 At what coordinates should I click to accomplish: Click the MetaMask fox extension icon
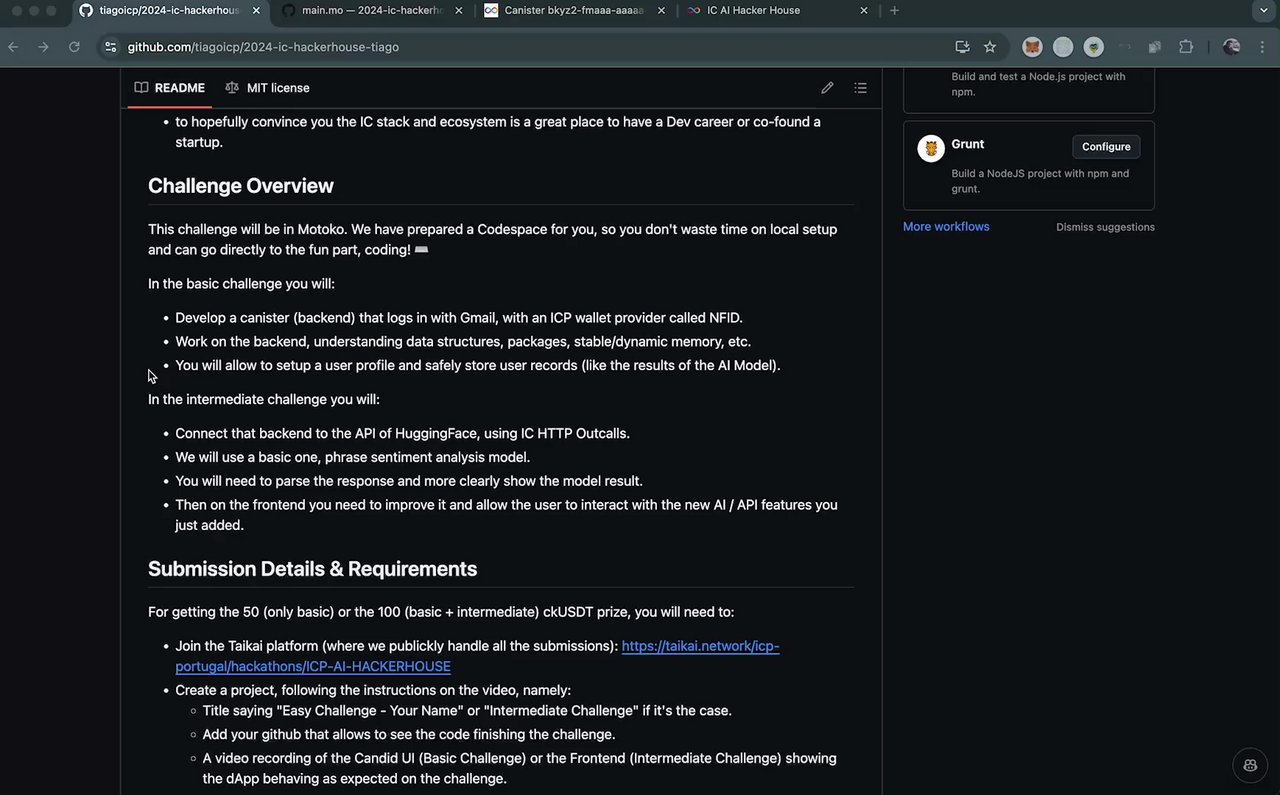[x=1032, y=47]
